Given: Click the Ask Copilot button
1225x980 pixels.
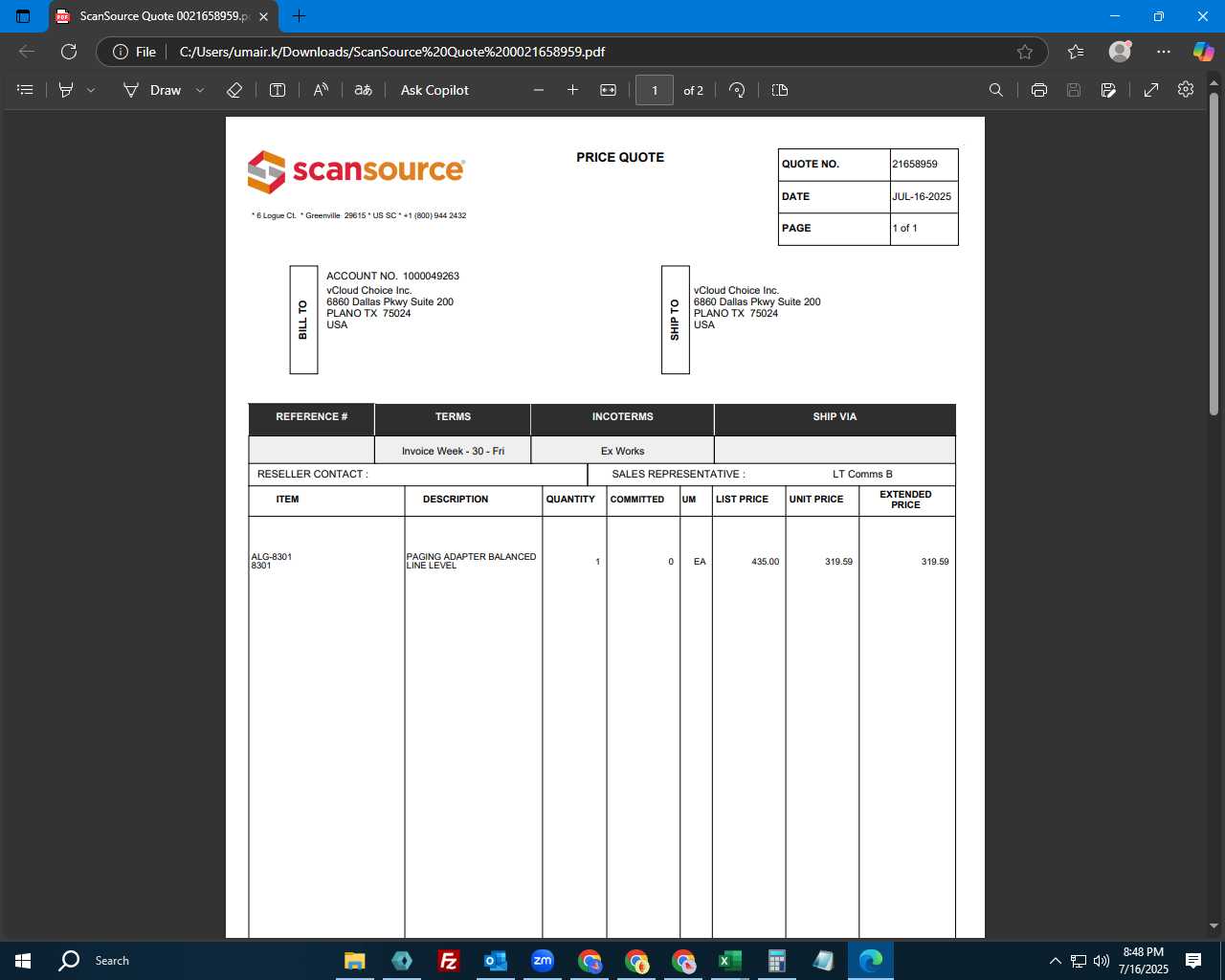Looking at the screenshot, I should click(434, 90).
